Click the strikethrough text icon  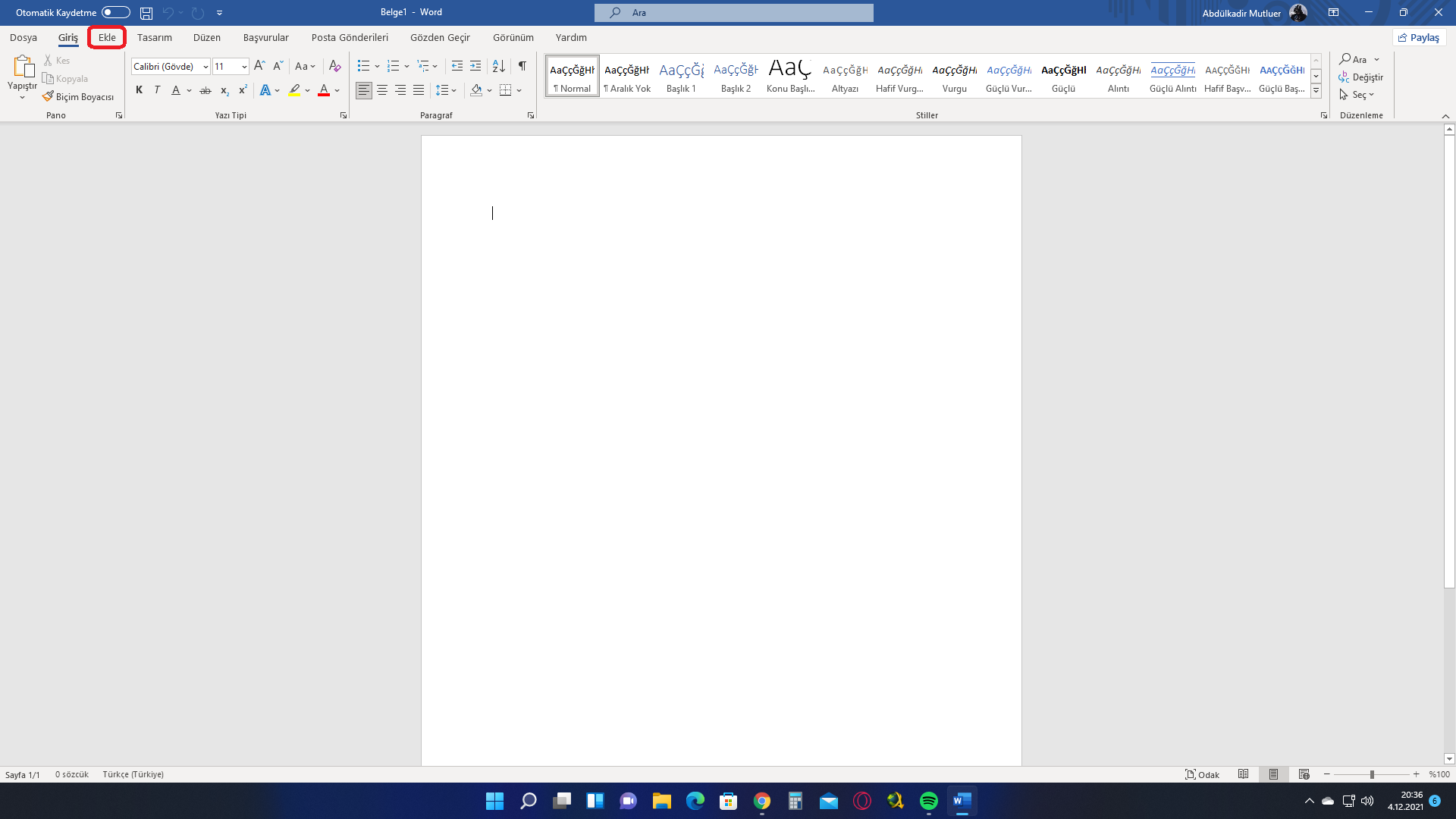coord(205,90)
